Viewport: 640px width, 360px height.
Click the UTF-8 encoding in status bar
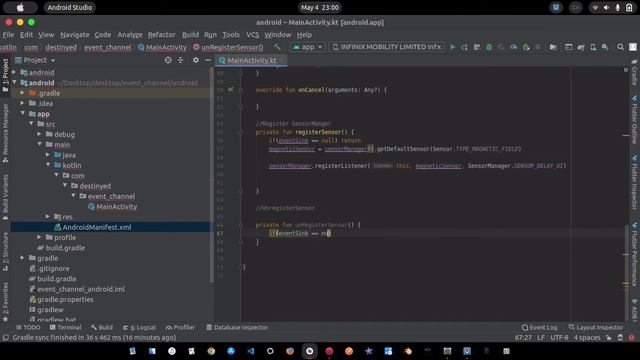point(559,338)
